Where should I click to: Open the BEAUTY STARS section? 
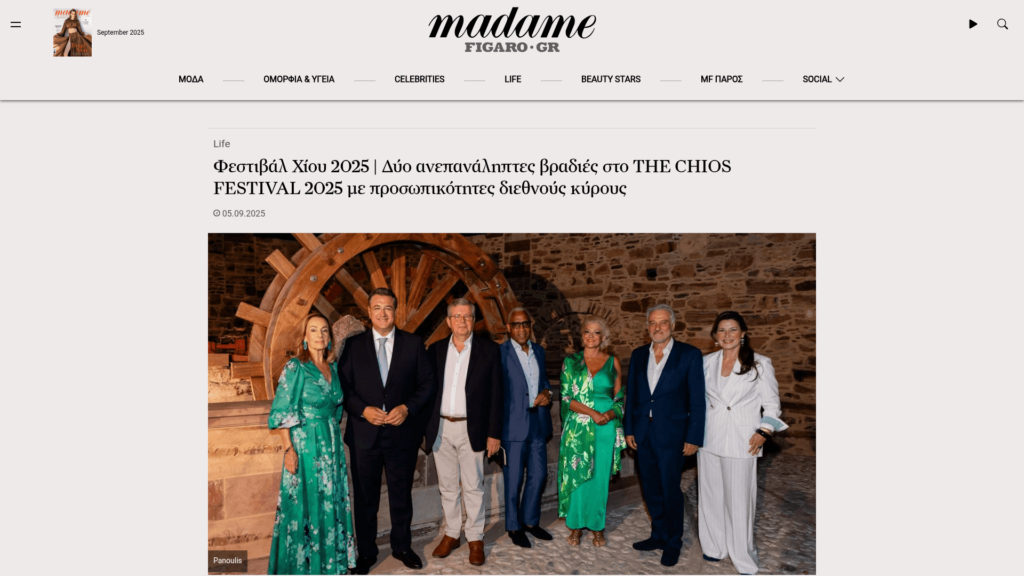pyautogui.click(x=611, y=79)
